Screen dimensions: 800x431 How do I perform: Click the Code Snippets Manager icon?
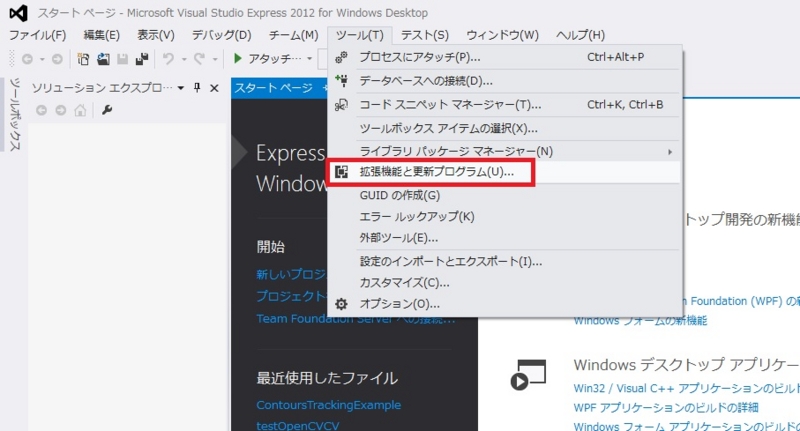[x=341, y=105]
